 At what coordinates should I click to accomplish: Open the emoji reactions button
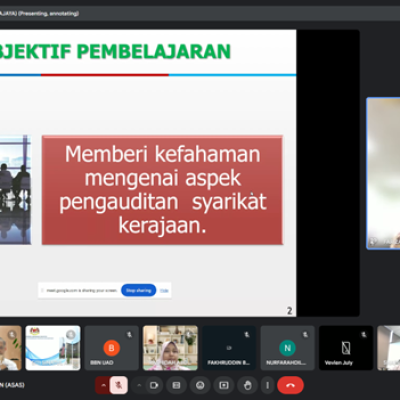(200, 385)
